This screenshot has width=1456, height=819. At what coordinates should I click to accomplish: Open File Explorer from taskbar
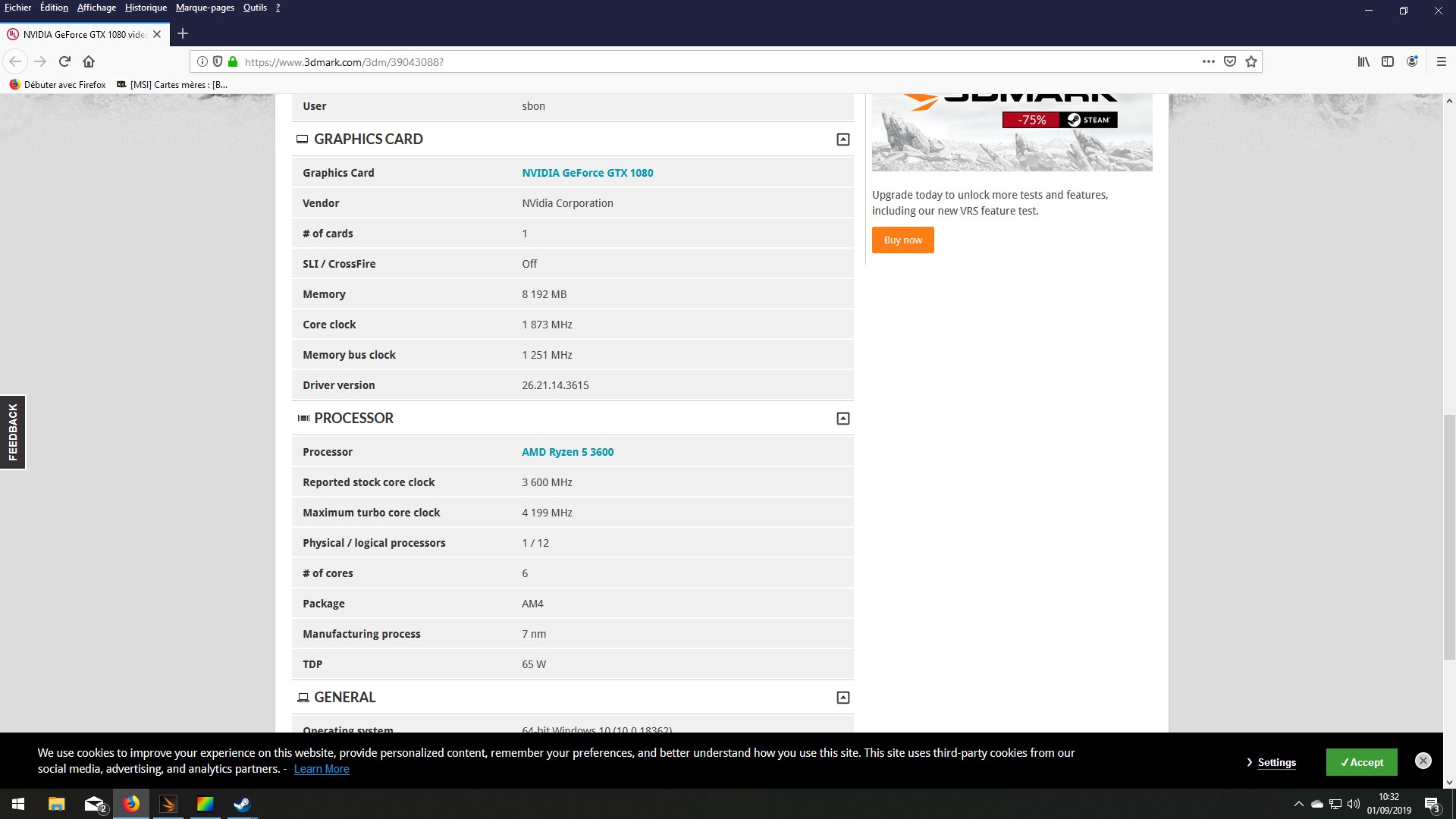click(x=56, y=804)
